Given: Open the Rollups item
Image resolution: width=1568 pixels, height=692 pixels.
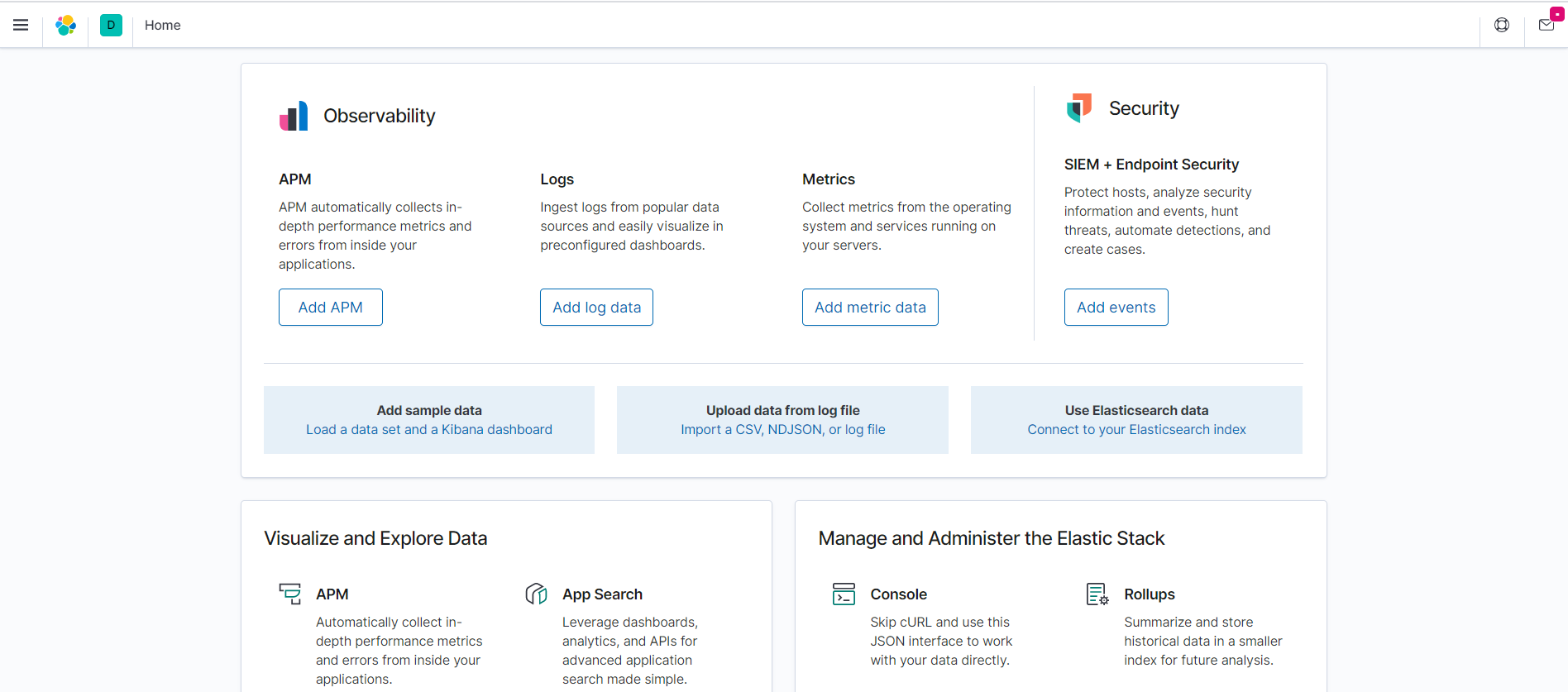Looking at the screenshot, I should pos(1150,594).
